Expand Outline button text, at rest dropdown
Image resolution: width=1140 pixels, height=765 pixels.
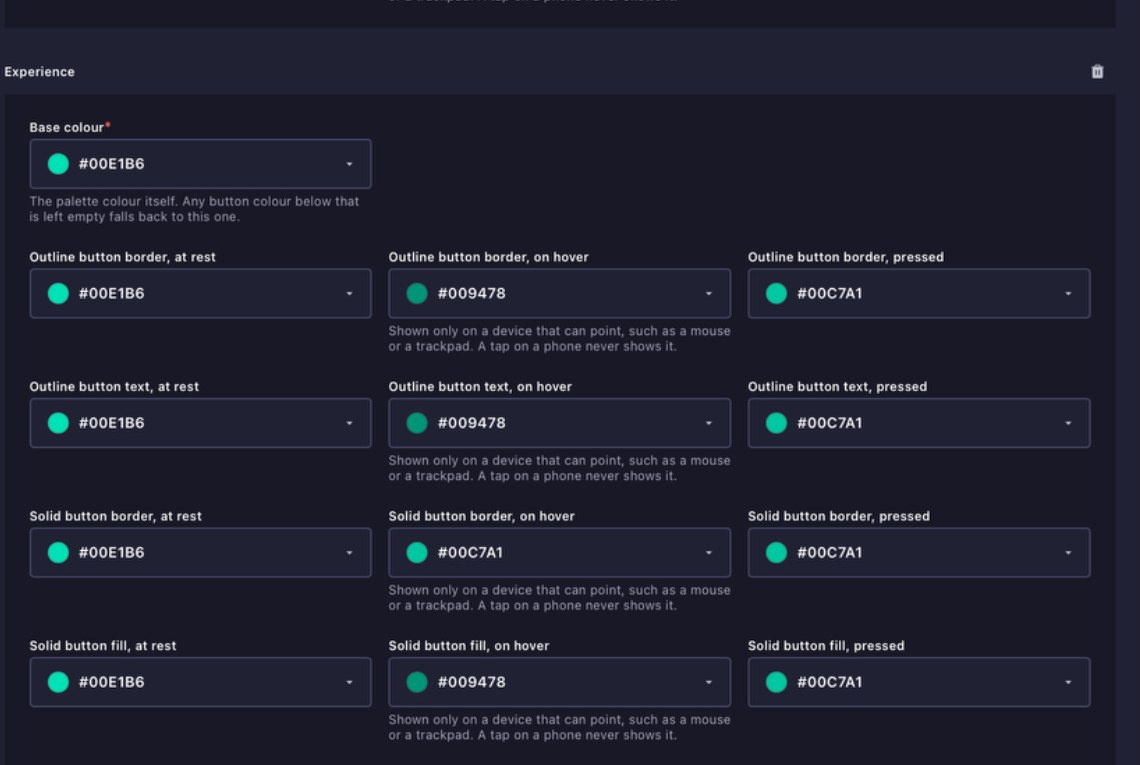click(350, 423)
